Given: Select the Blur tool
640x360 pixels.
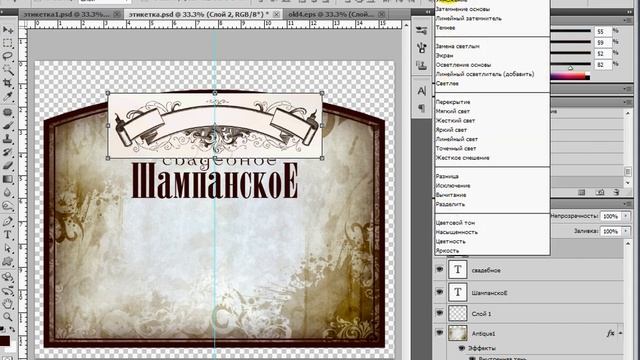Looking at the screenshot, I should (8, 192).
